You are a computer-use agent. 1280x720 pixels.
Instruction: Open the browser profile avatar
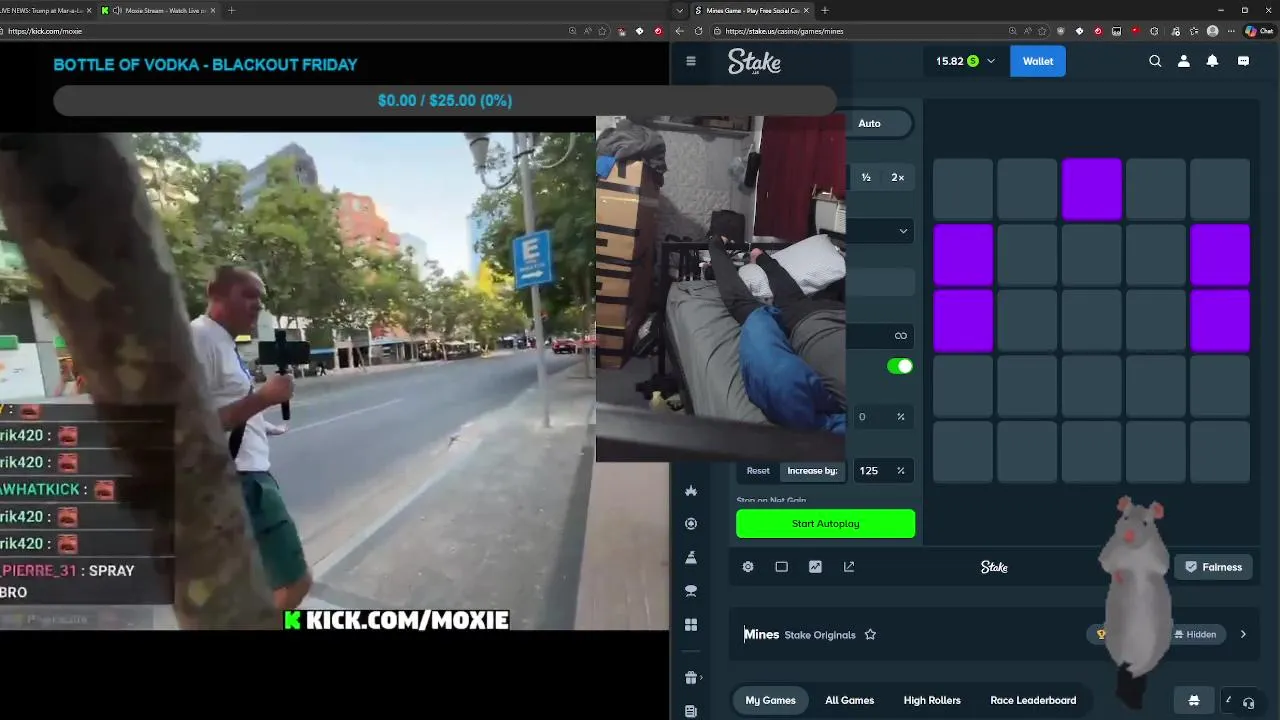(1213, 31)
